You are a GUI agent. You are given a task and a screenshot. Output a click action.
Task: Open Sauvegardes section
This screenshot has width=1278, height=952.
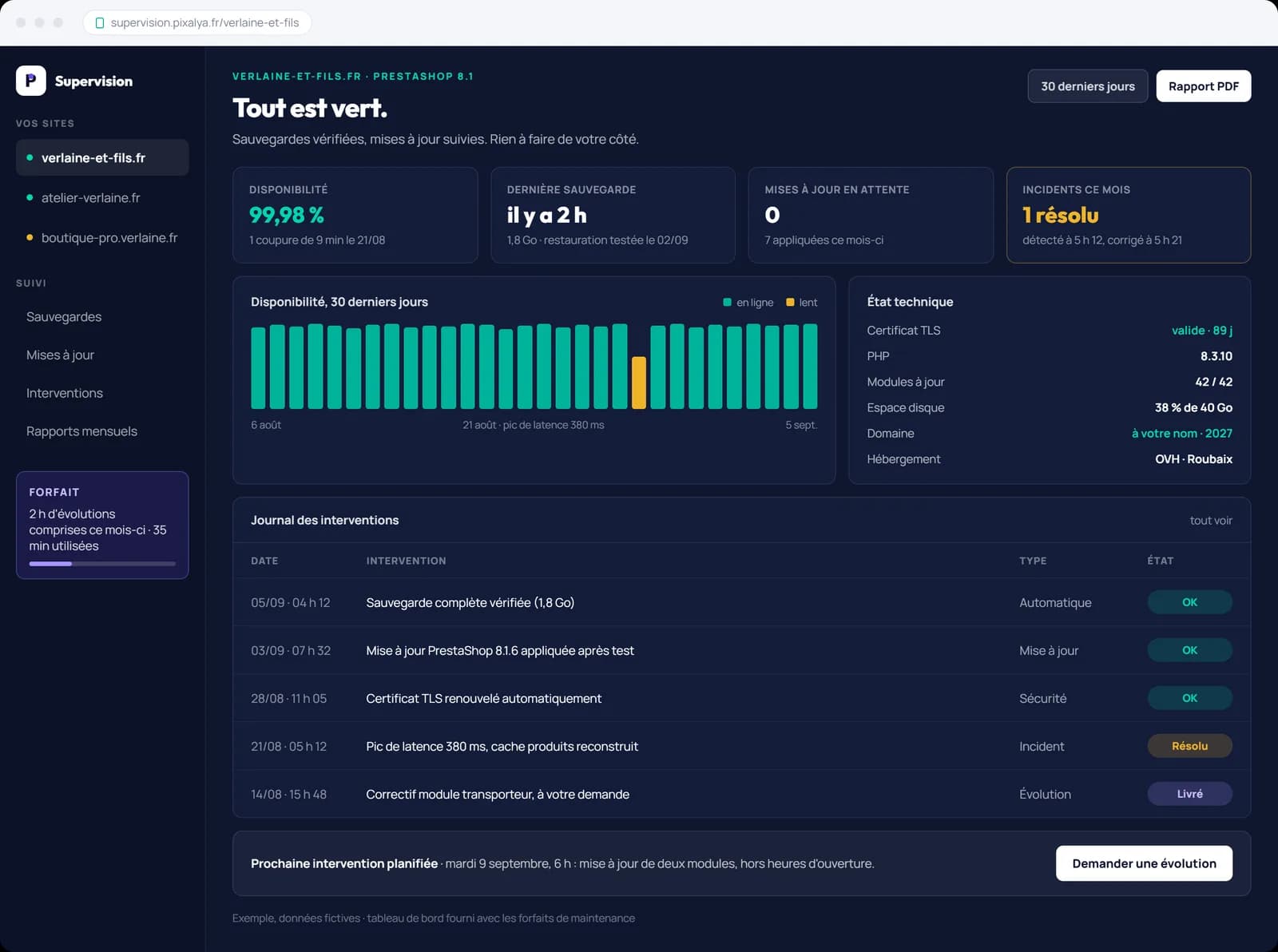coord(64,317)
